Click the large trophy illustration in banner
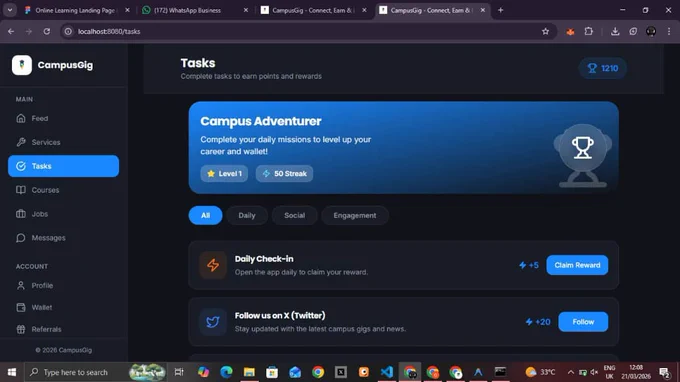 pos(582,156)
